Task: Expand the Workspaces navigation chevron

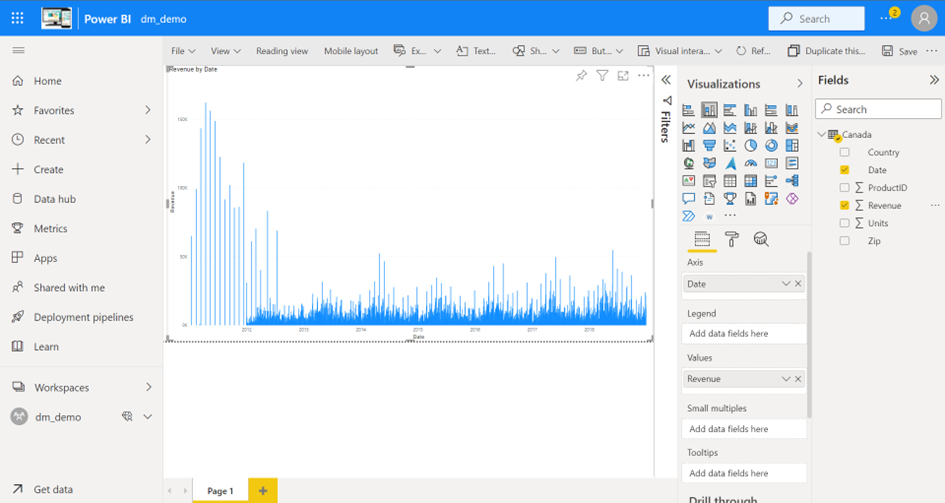Action: 148,387
